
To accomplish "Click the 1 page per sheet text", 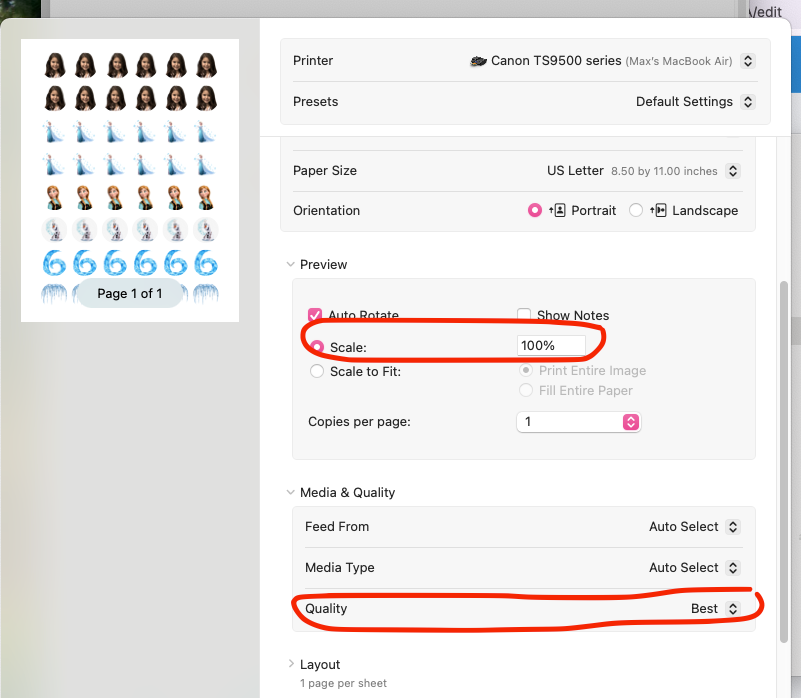I will (343, 683).
